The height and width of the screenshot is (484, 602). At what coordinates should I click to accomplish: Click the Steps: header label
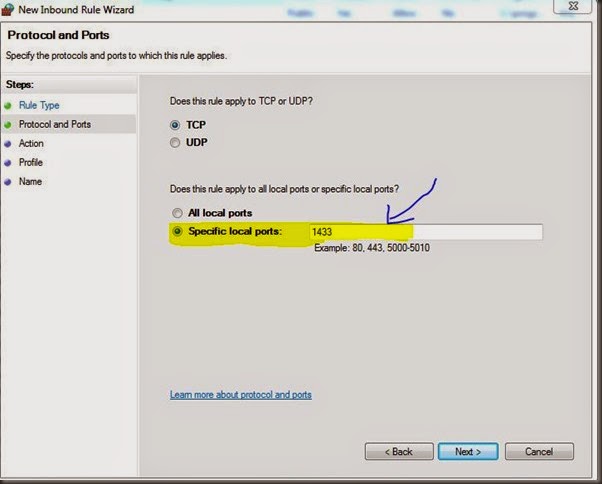[20, 84]
